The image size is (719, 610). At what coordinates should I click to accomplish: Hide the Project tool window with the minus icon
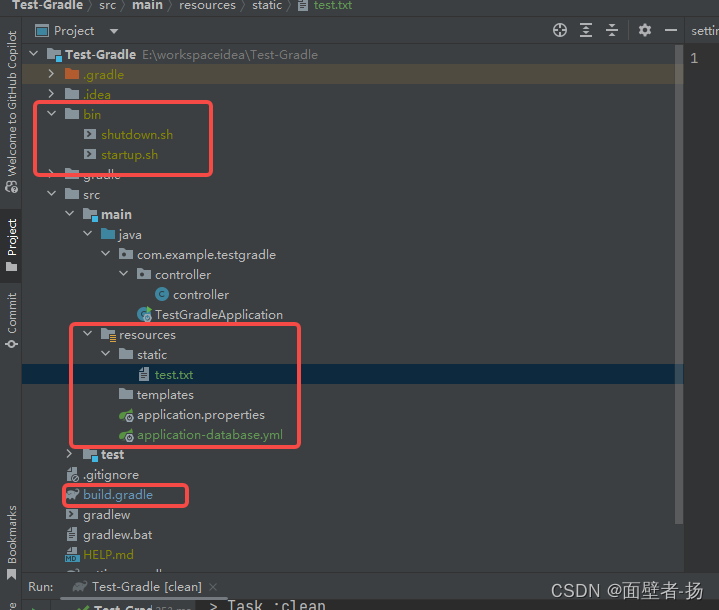[x=670, y=30]
